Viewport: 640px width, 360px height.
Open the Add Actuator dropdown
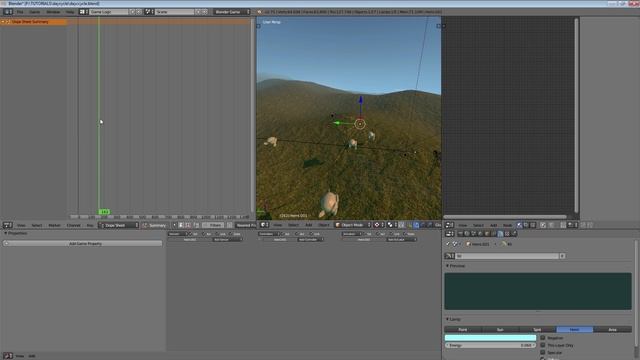pyautogui.click(x=402, y=240)
